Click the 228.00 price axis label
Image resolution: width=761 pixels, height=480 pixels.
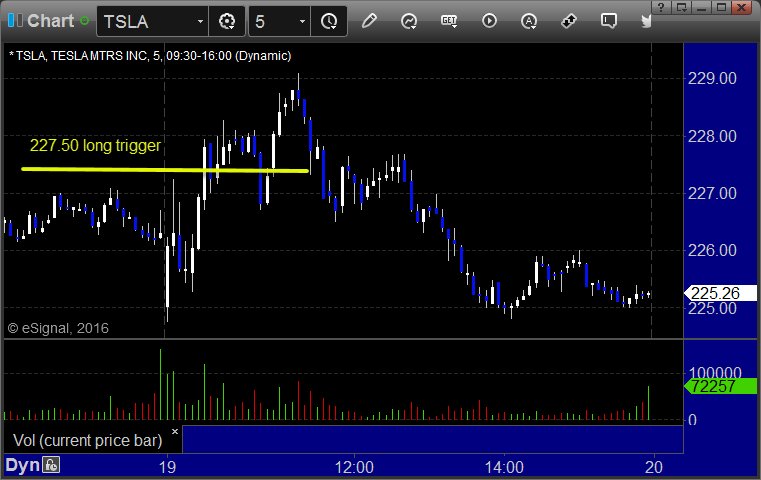click(x=712, y=136)
